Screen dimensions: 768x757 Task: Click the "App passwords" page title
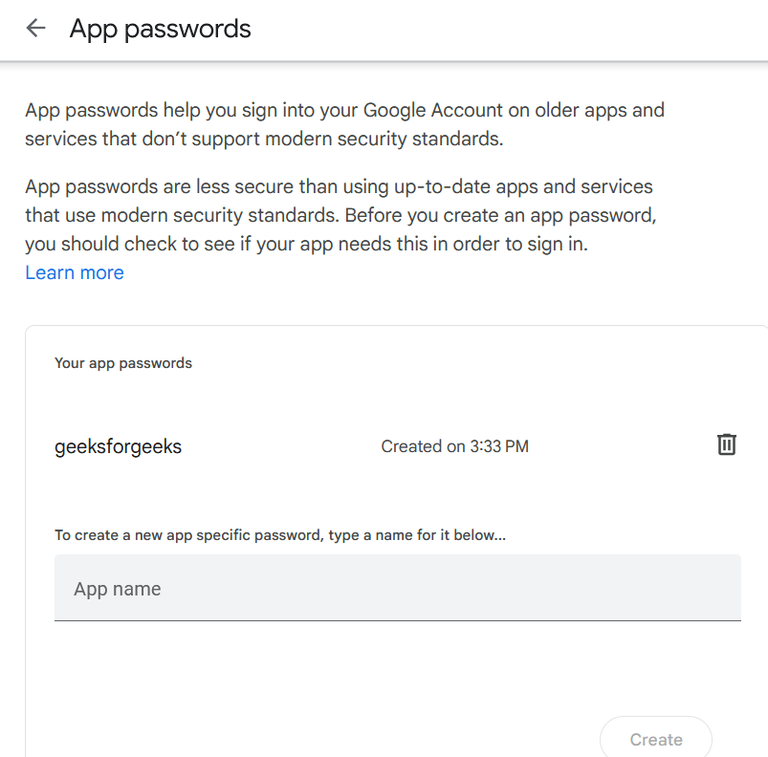coord(160,29)
